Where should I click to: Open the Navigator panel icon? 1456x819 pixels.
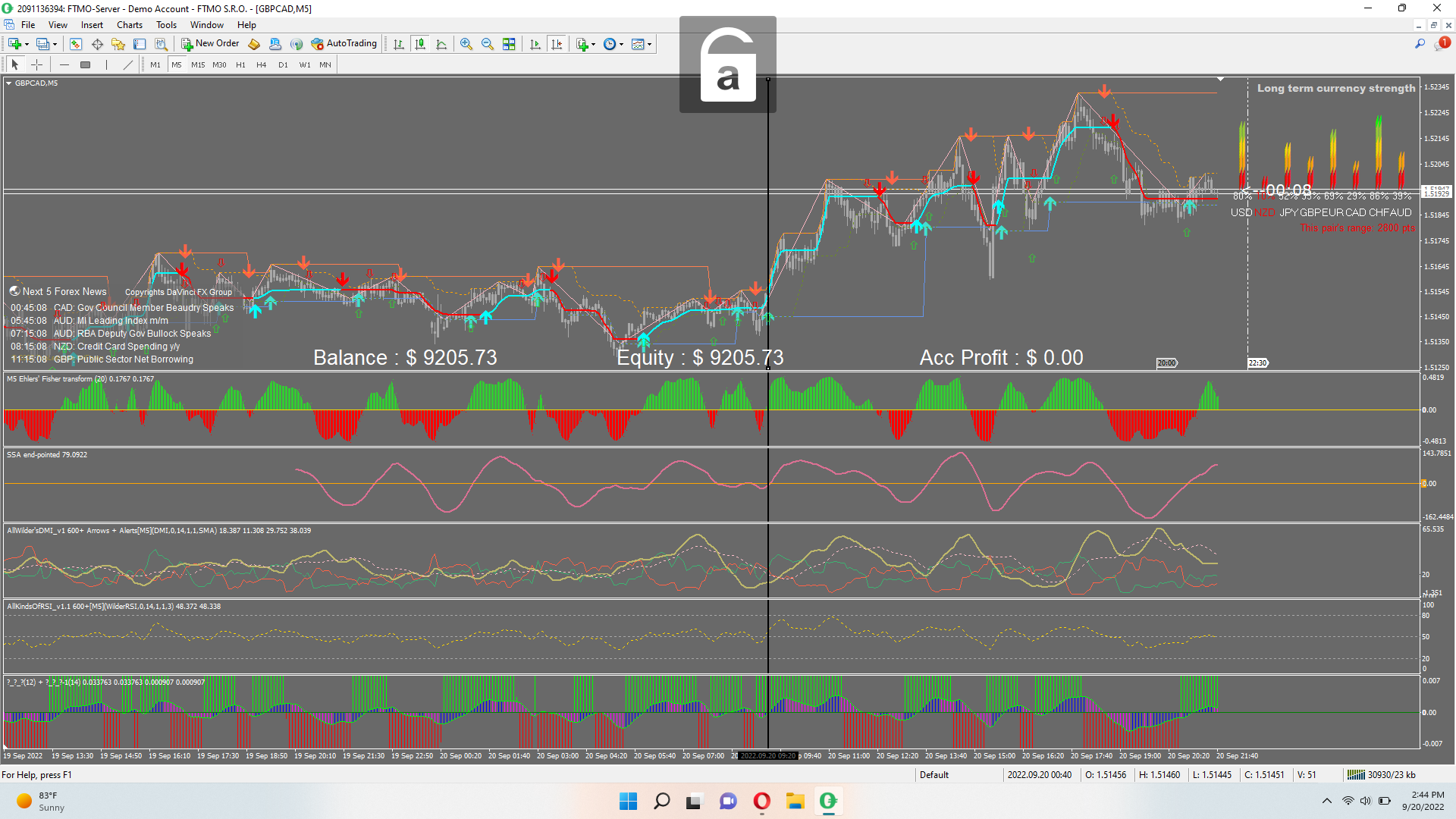(118, 44)
